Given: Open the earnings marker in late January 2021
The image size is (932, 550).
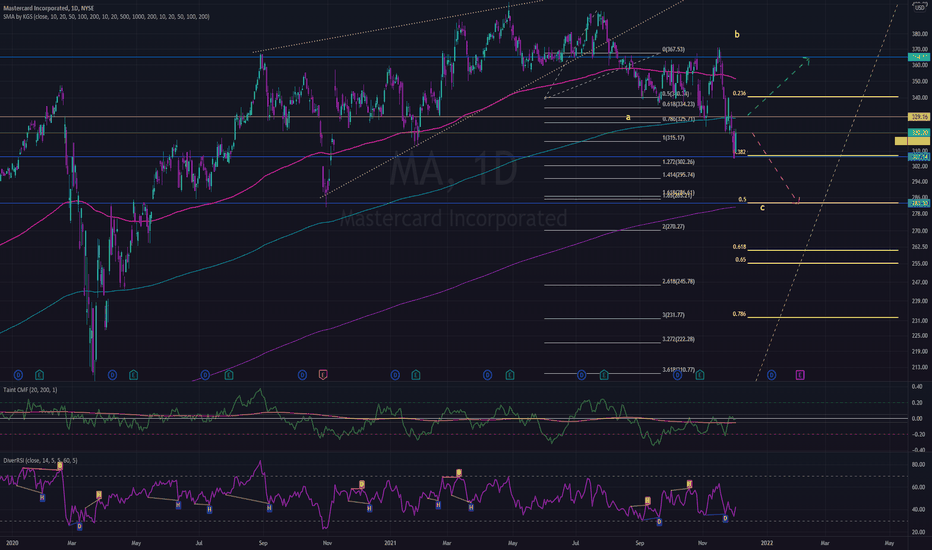Looking at the screenshot, I should point(415,375).
